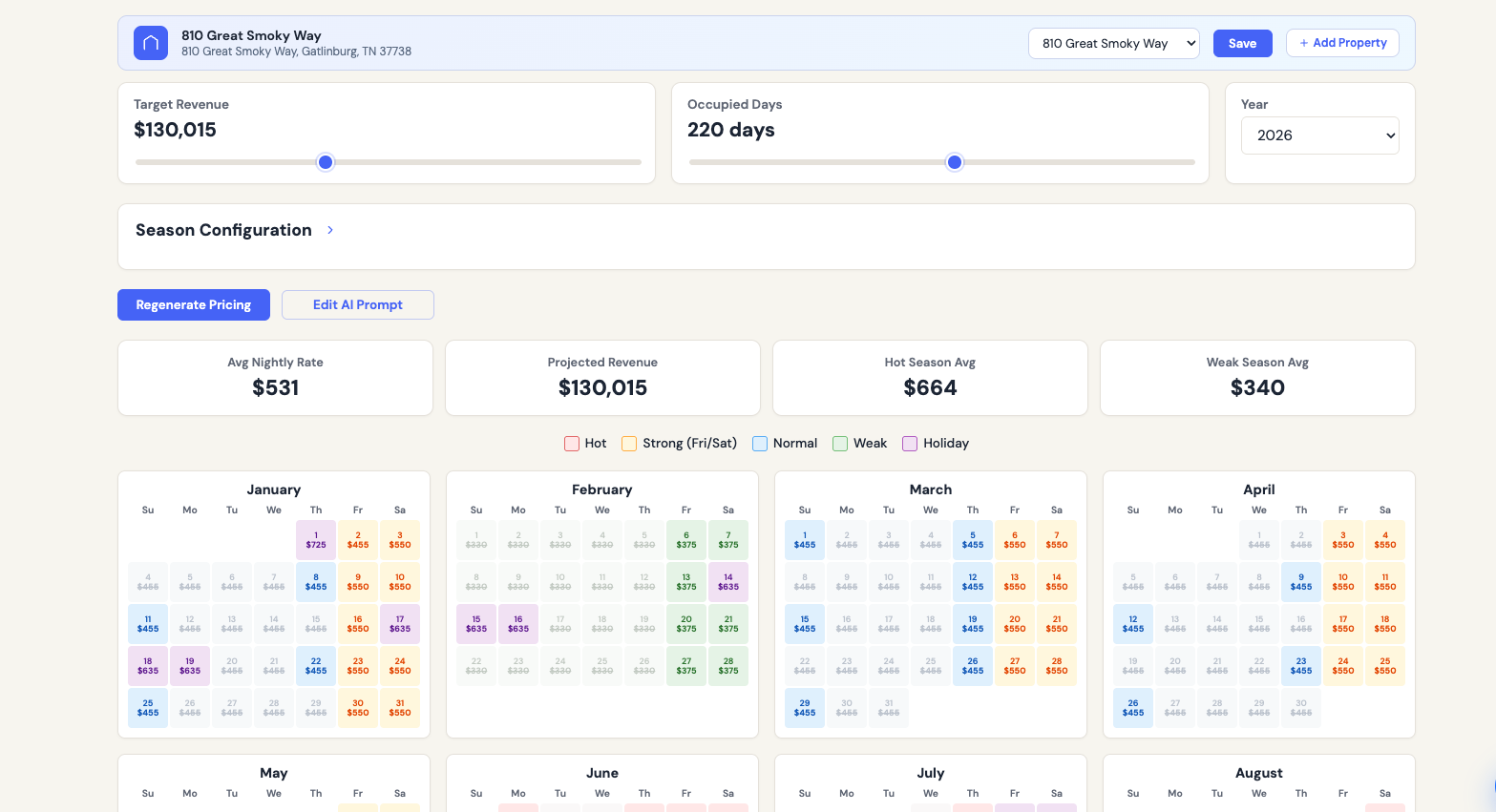Image resolution: width=1496 pixels, height=812 pixels.
Task: Select January 25 cell priced $455
Action: tap(148, 708)
